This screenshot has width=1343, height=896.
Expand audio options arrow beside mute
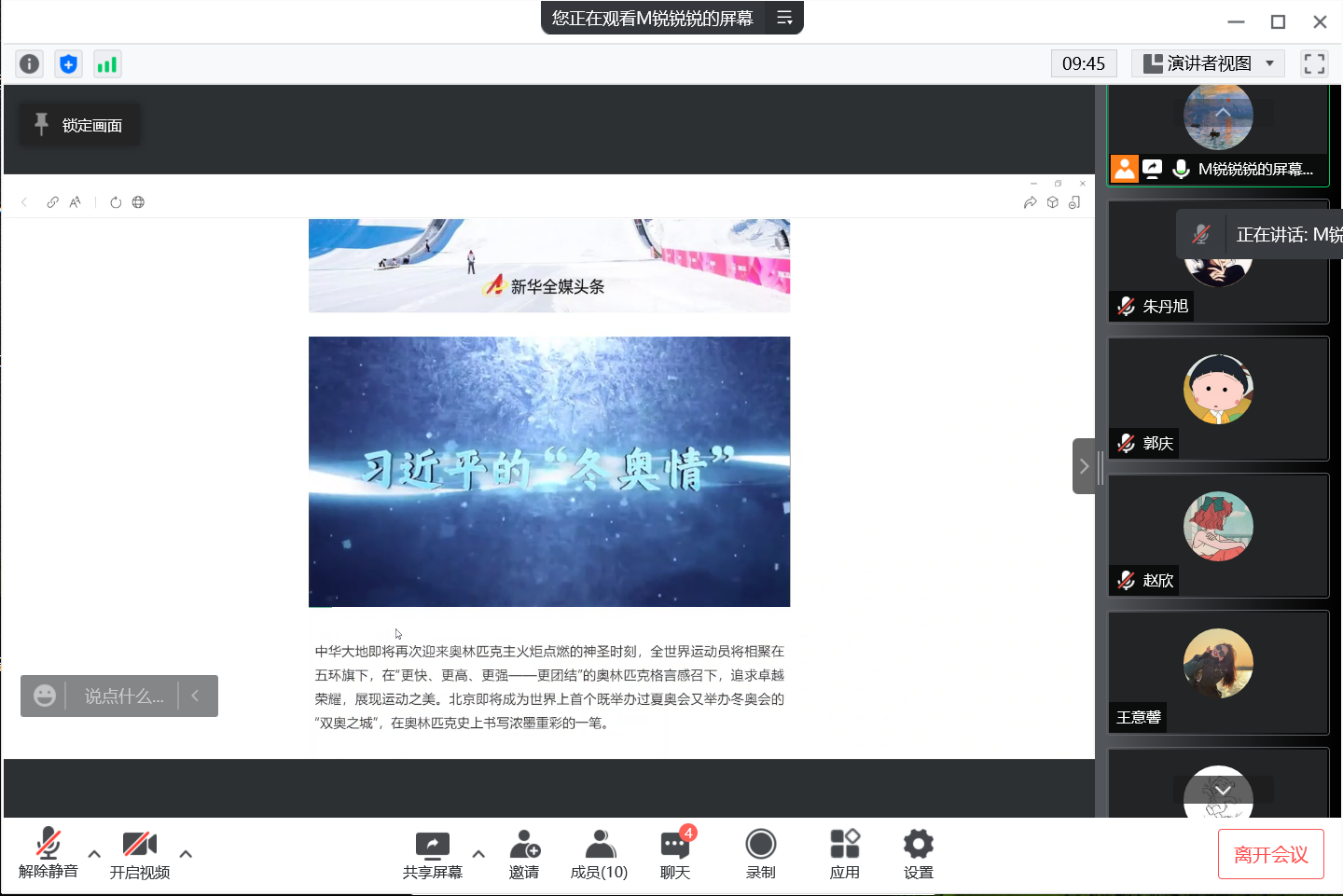[x=94, y=853]
